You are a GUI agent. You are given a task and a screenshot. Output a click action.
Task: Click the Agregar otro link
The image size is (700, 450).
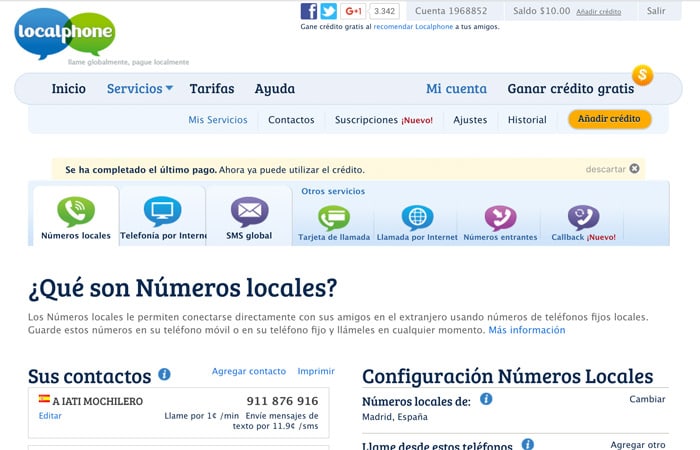pyautogui.click(x=638, y=445)
